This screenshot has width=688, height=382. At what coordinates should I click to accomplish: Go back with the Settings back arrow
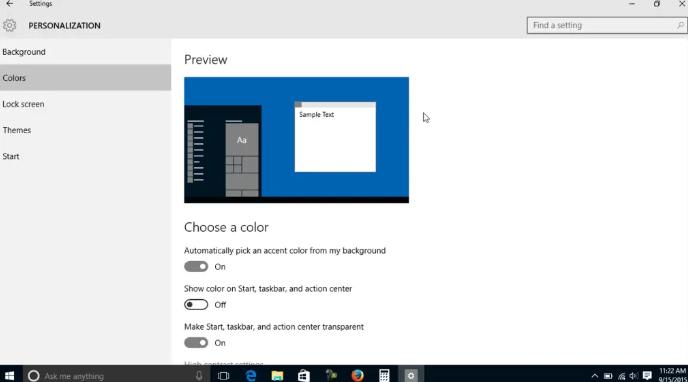(10, 4)
